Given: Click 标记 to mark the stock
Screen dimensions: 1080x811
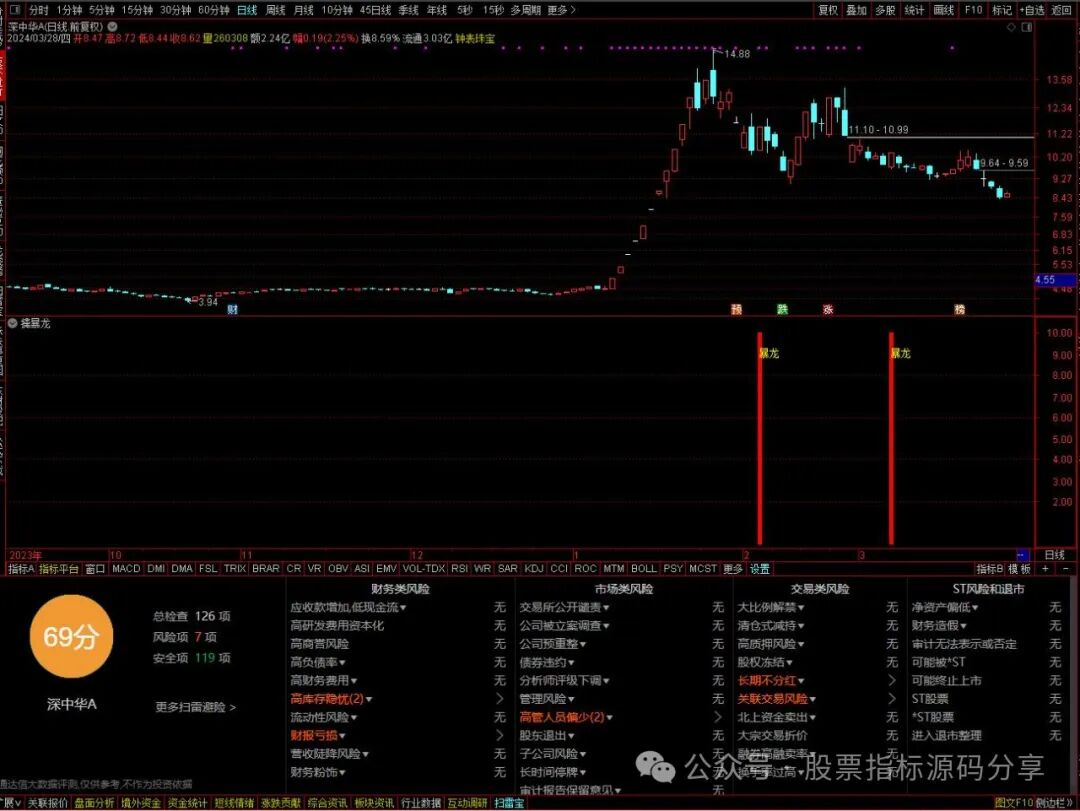Looking at the screenshot, I should click(1001, 10).
